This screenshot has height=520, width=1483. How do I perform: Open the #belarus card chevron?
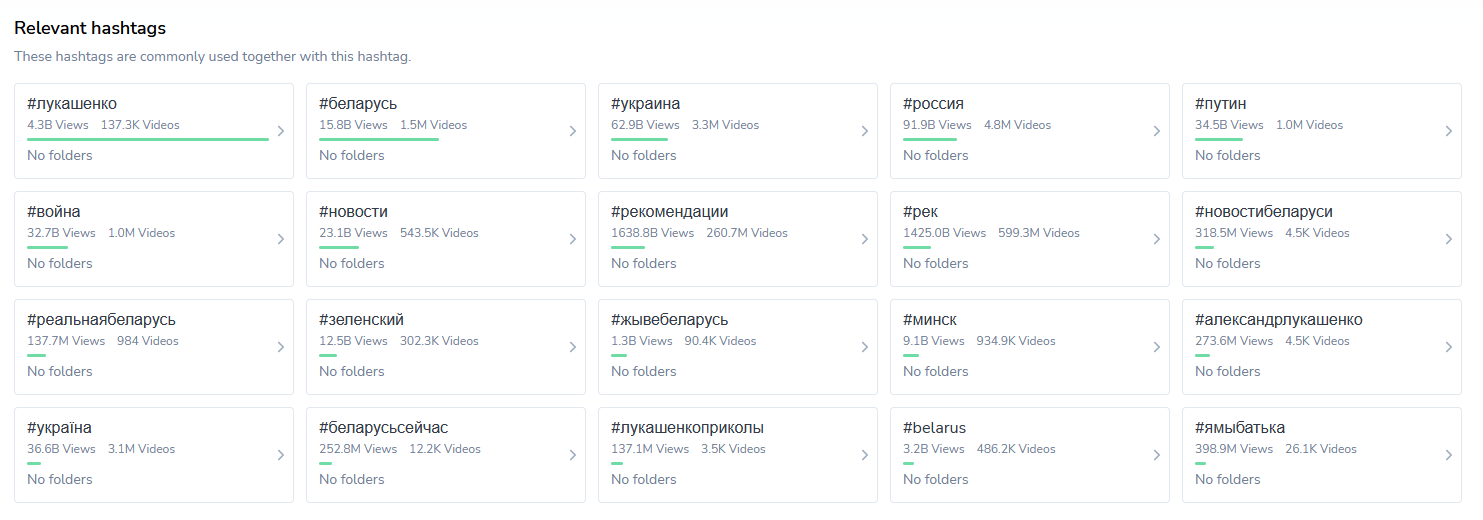(1157, 455)
